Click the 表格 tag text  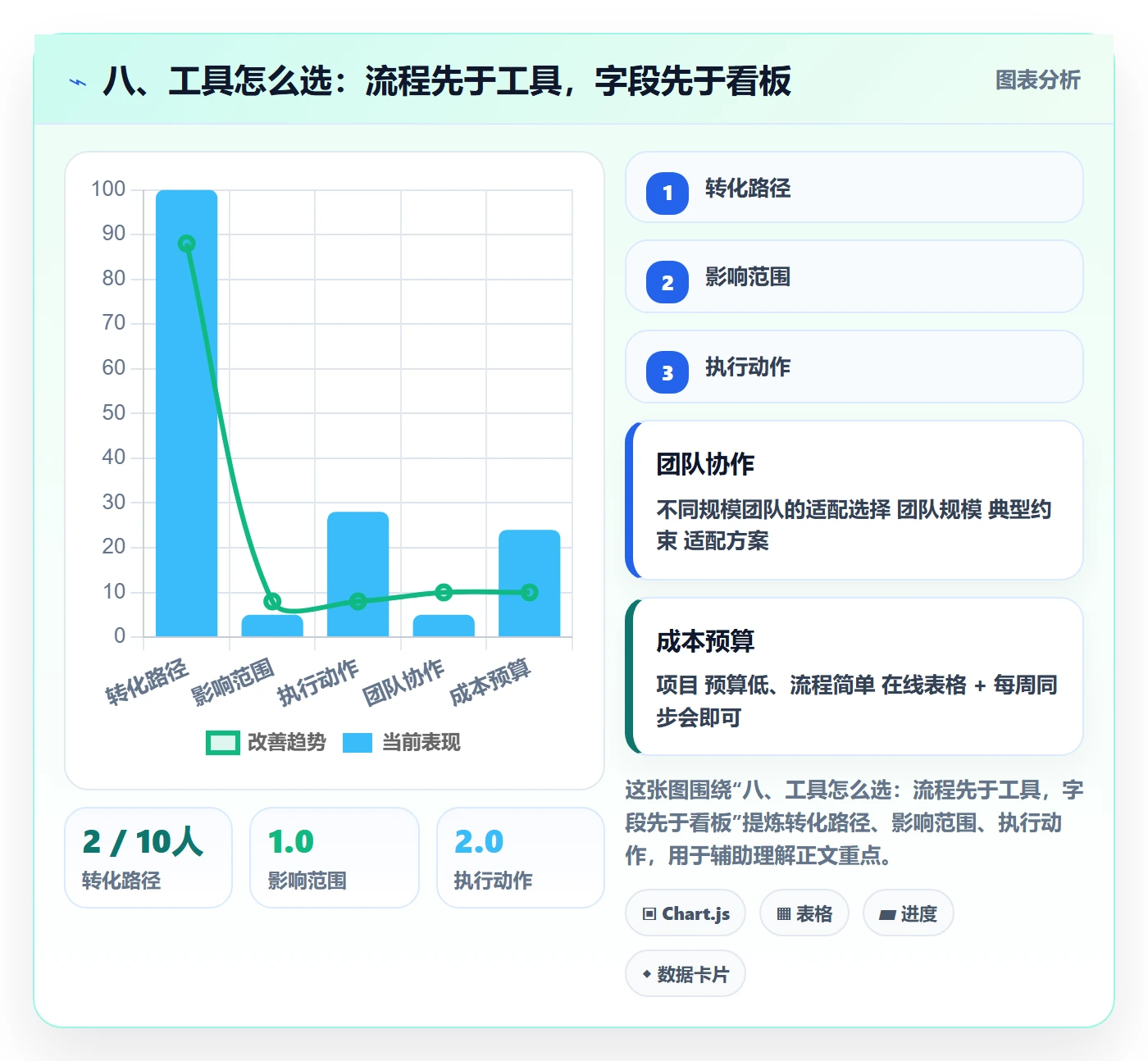814,914
